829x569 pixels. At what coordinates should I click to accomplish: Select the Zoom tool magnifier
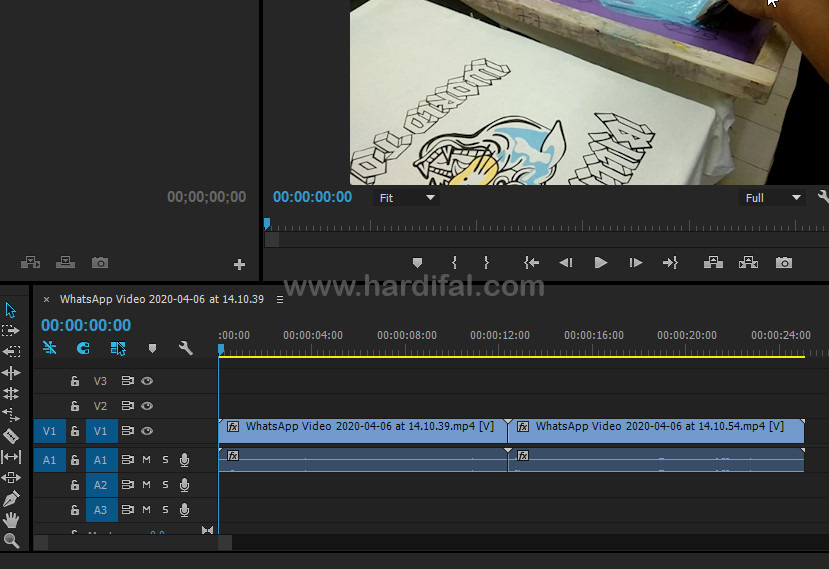(11, 540)
